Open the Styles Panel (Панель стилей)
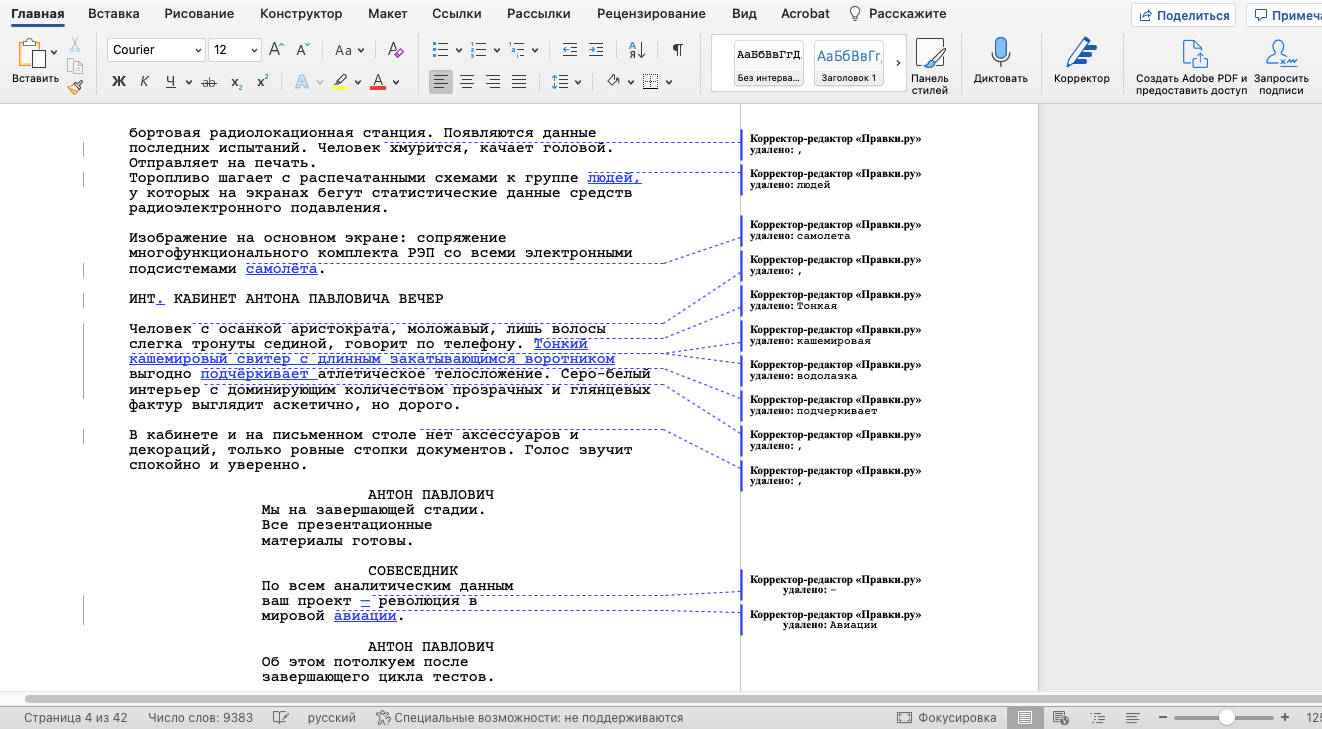 click(930, 67)
